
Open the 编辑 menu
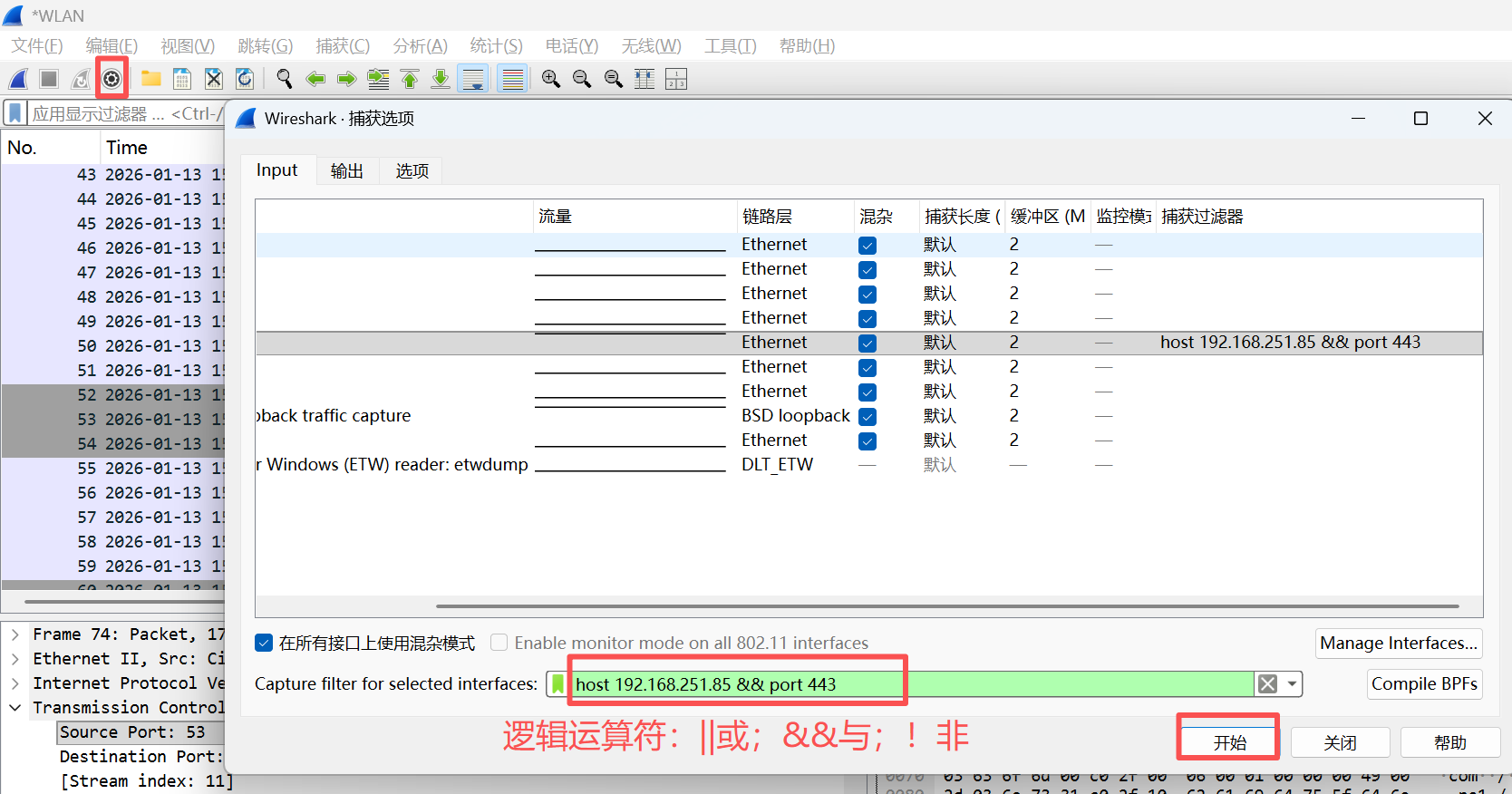(x=111, y=45)
